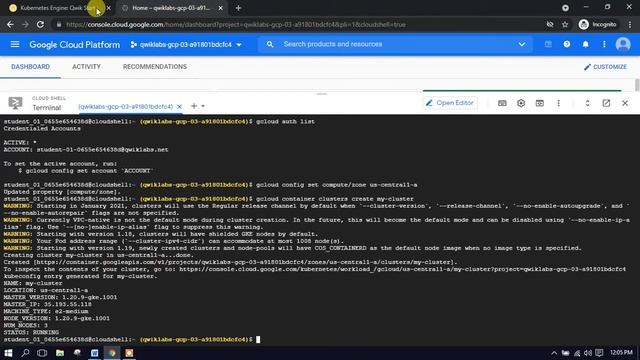The height and width of the screenshot is (360, 640).
Task: Click the Google Cloud Platform logo text
Action: pos(75,44)
